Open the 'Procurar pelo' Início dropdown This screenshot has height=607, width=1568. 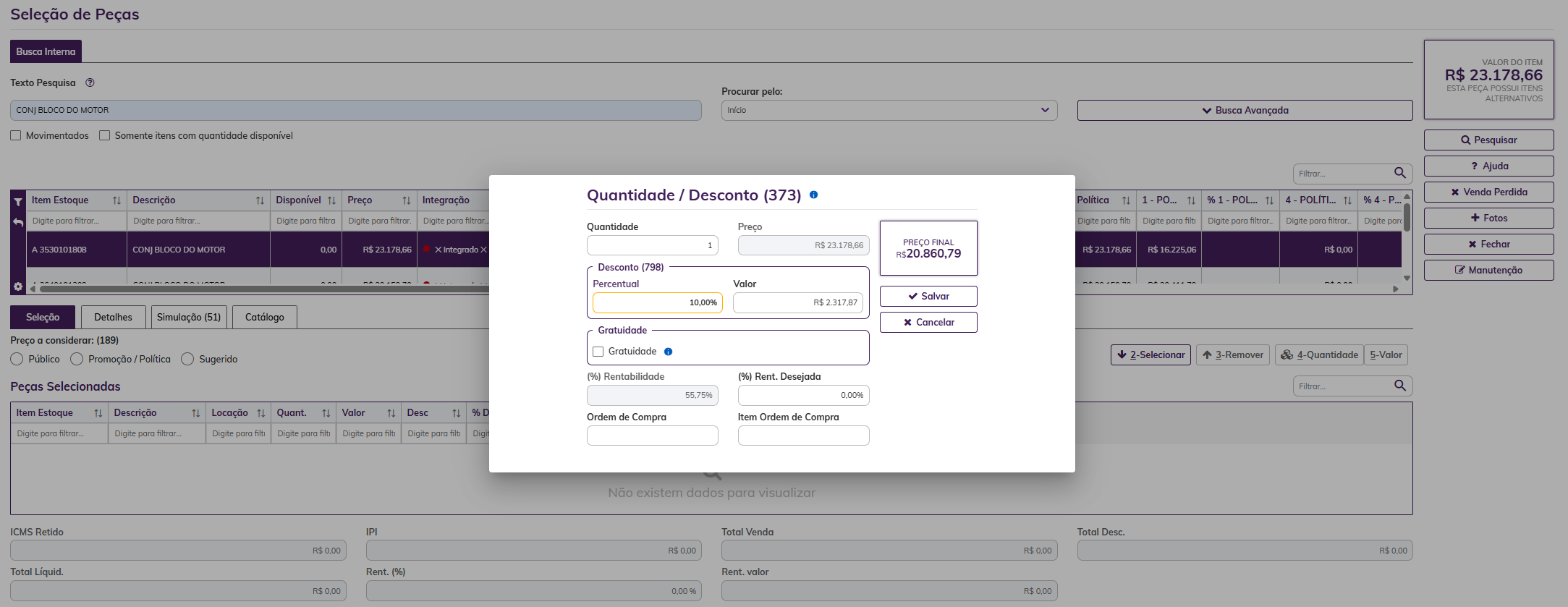pyautogui.click(x=889, y=110)
